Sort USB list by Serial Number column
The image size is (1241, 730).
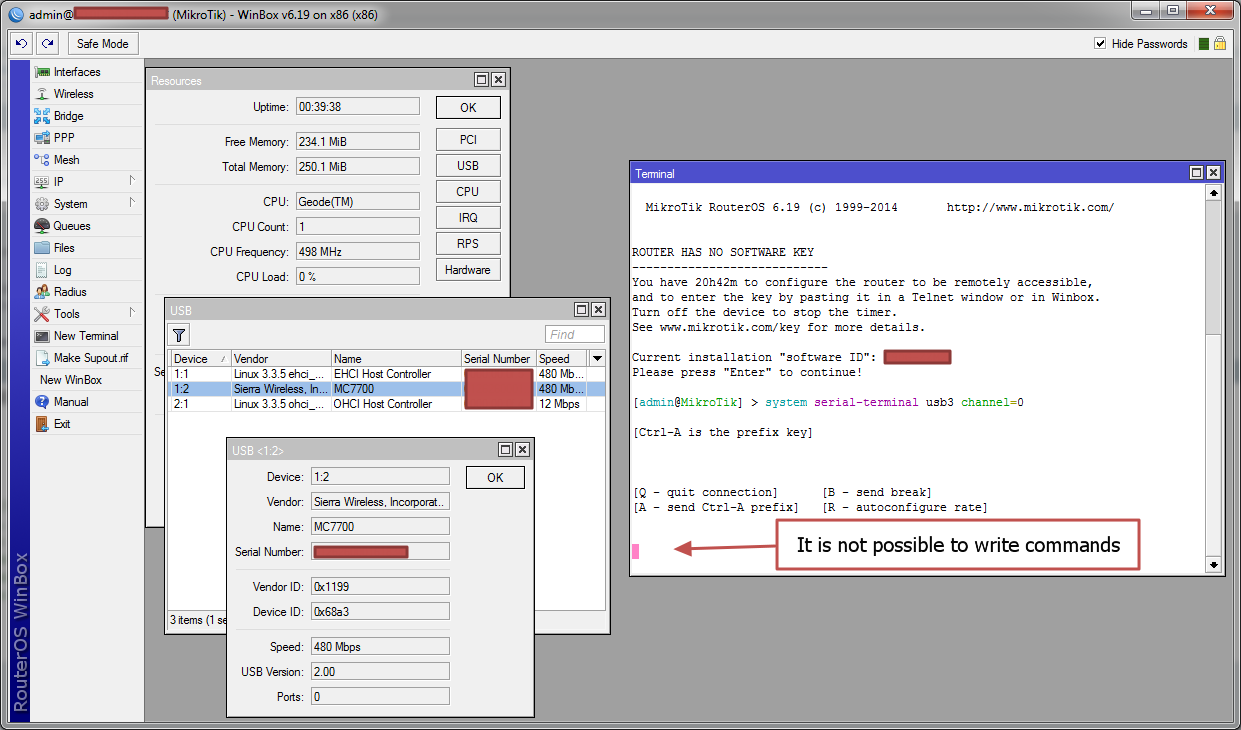click(x=498, y=359)
